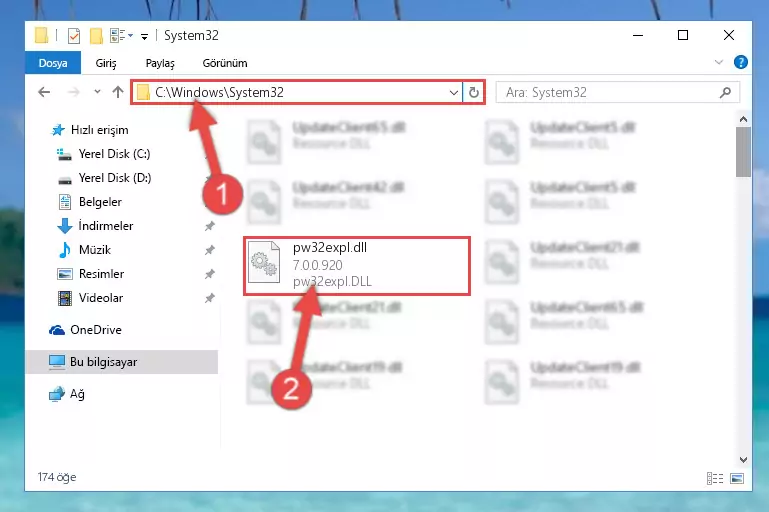Close the System32 window
The height and width of the screenshot is (512, 769).
pyautogui.click(x=729, y=35)
